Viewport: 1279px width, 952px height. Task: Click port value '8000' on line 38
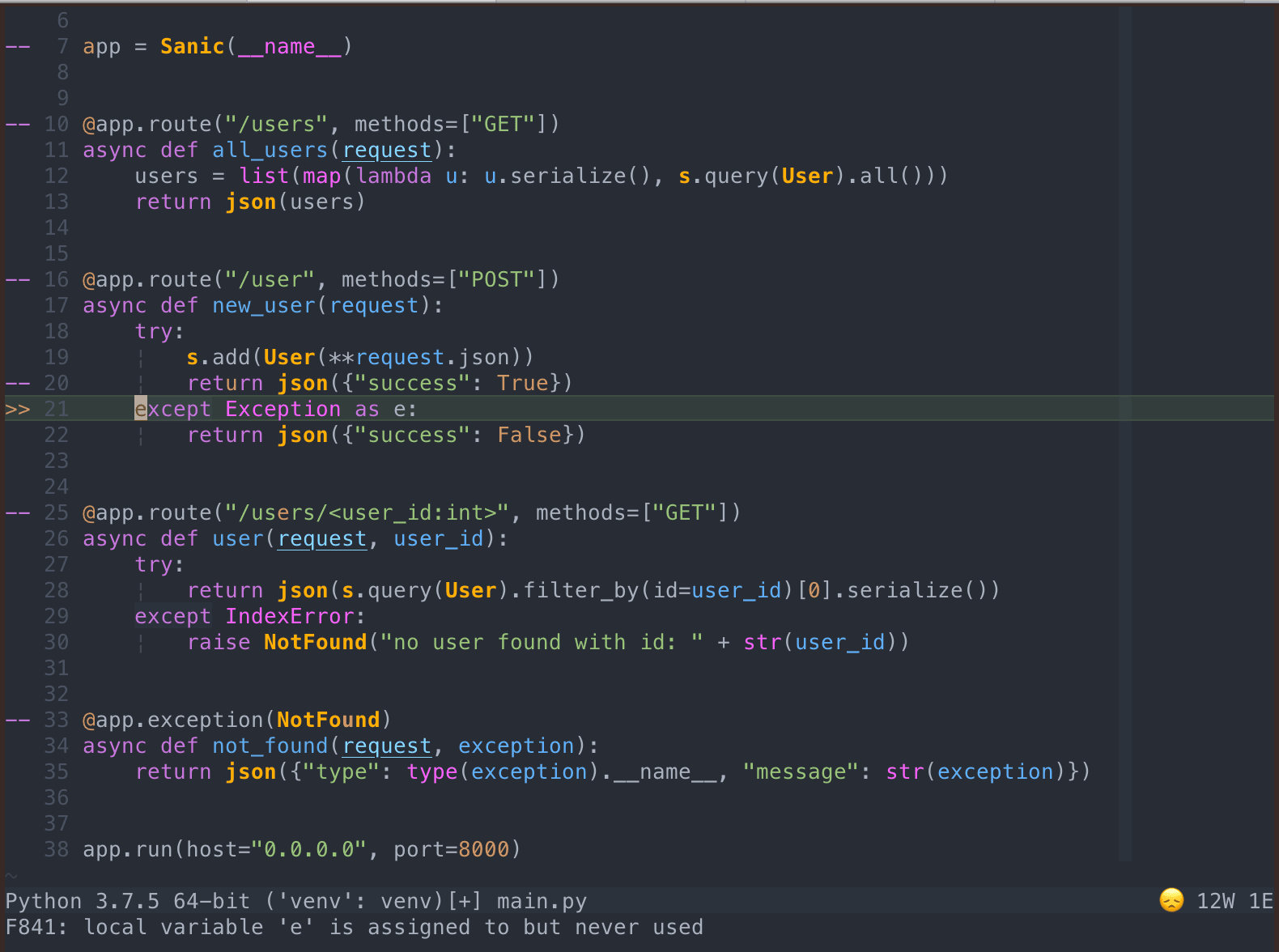484,849
